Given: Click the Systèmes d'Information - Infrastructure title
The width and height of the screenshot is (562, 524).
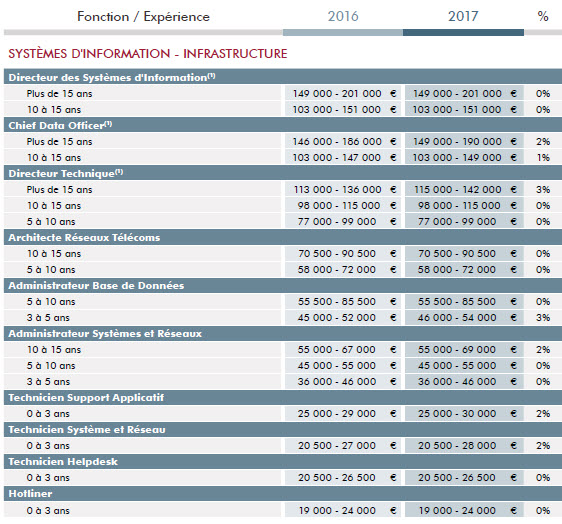Looking at the screenshot, I should tap(148, 54).
